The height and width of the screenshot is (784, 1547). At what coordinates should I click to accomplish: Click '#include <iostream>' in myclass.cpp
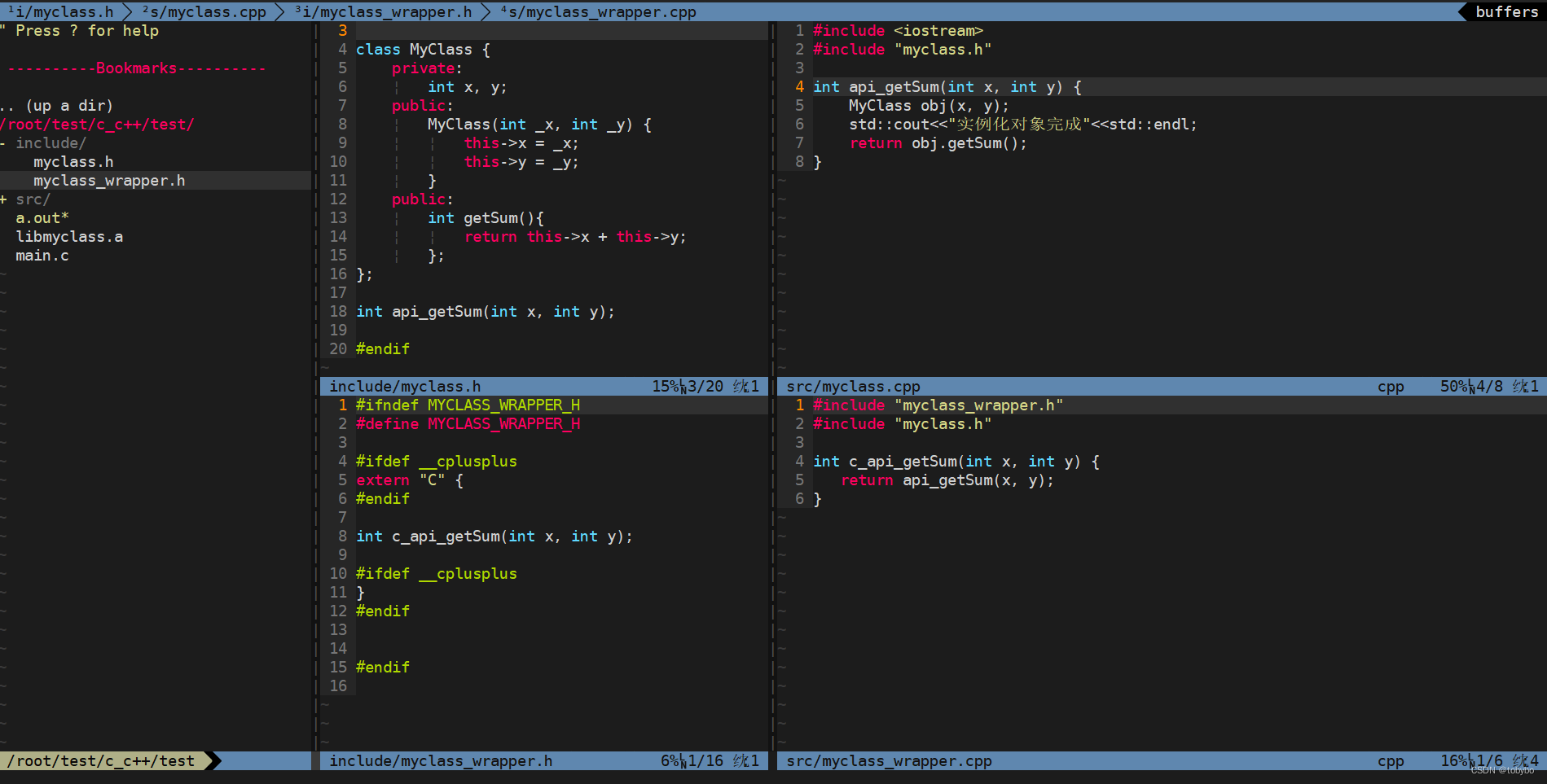point(898,31)
